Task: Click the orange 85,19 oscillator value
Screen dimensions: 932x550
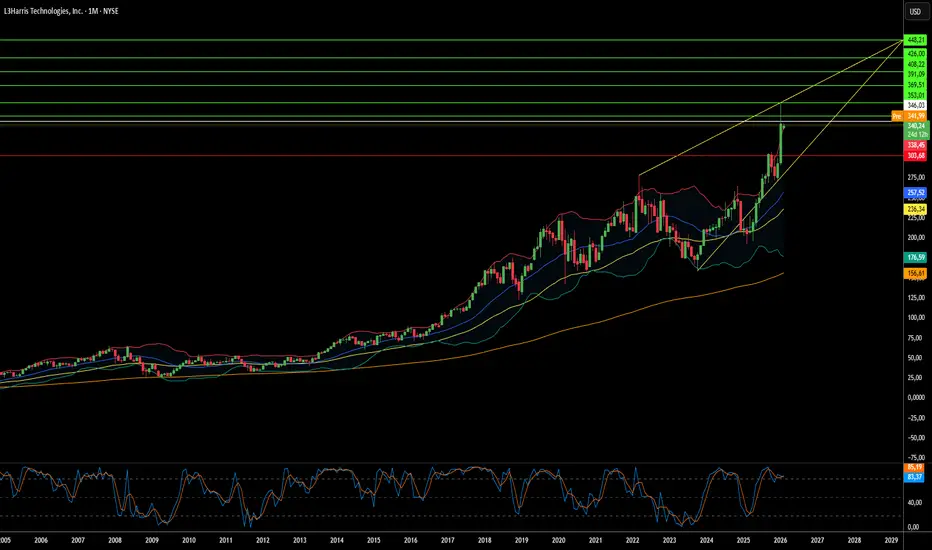Action: pyautogui.click(x=914, y=466)
